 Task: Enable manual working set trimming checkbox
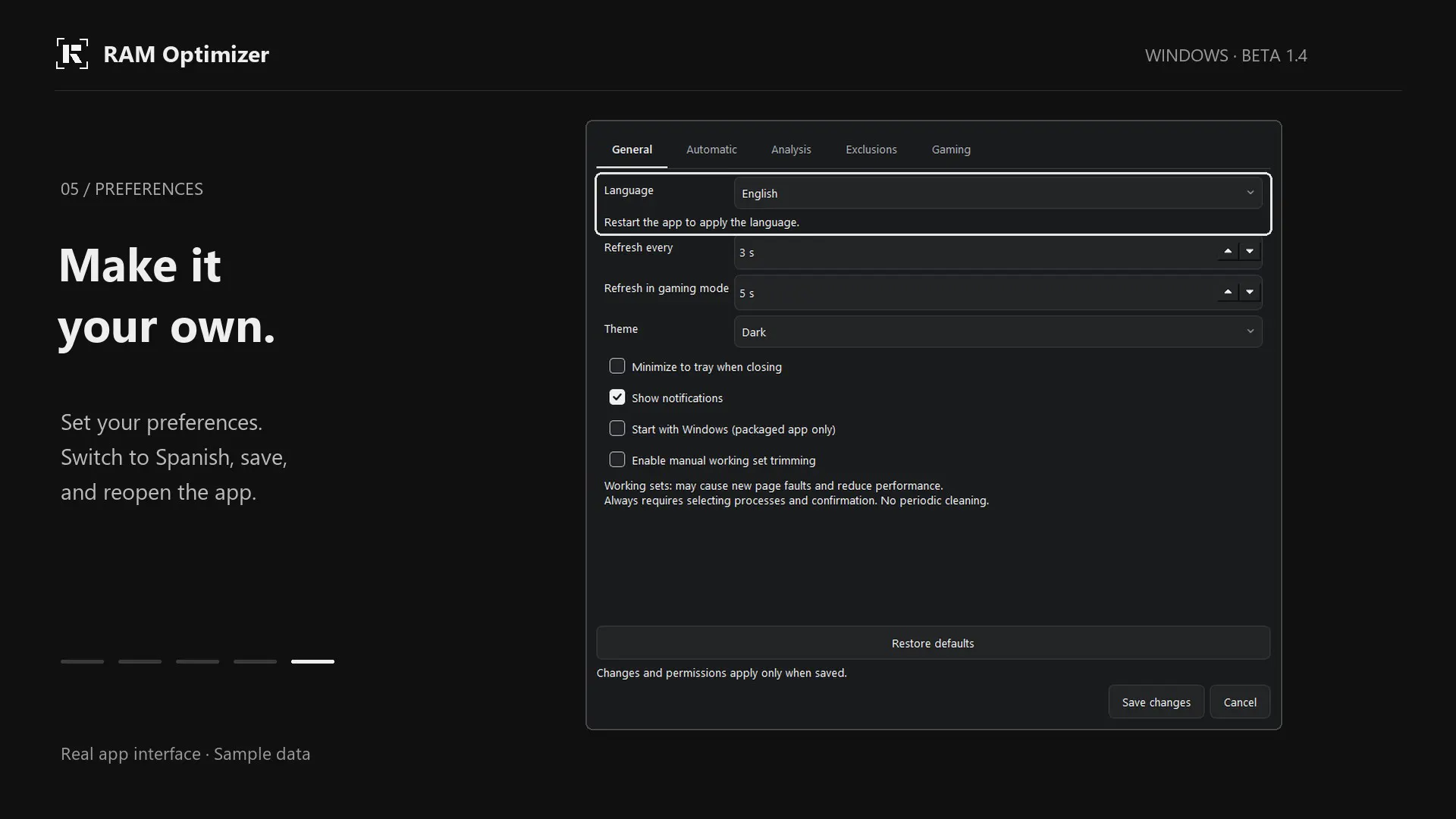click(617, 460)
